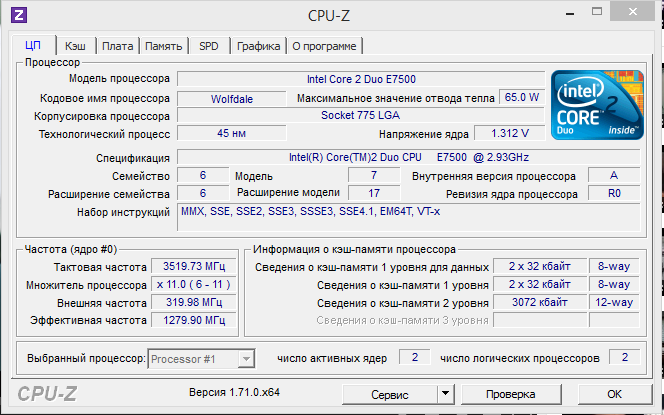The height and width of the screenshot is (415, 664).
Task: Click the Intel Core 2 Duo E7500 model field
Action: [361, 79]
